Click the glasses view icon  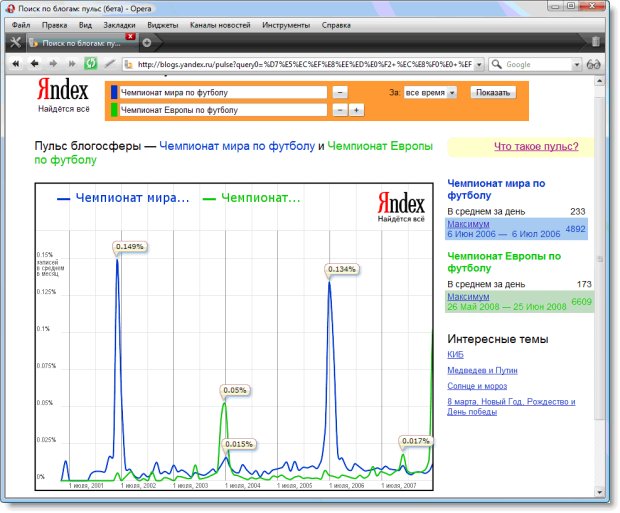point(593,64)
